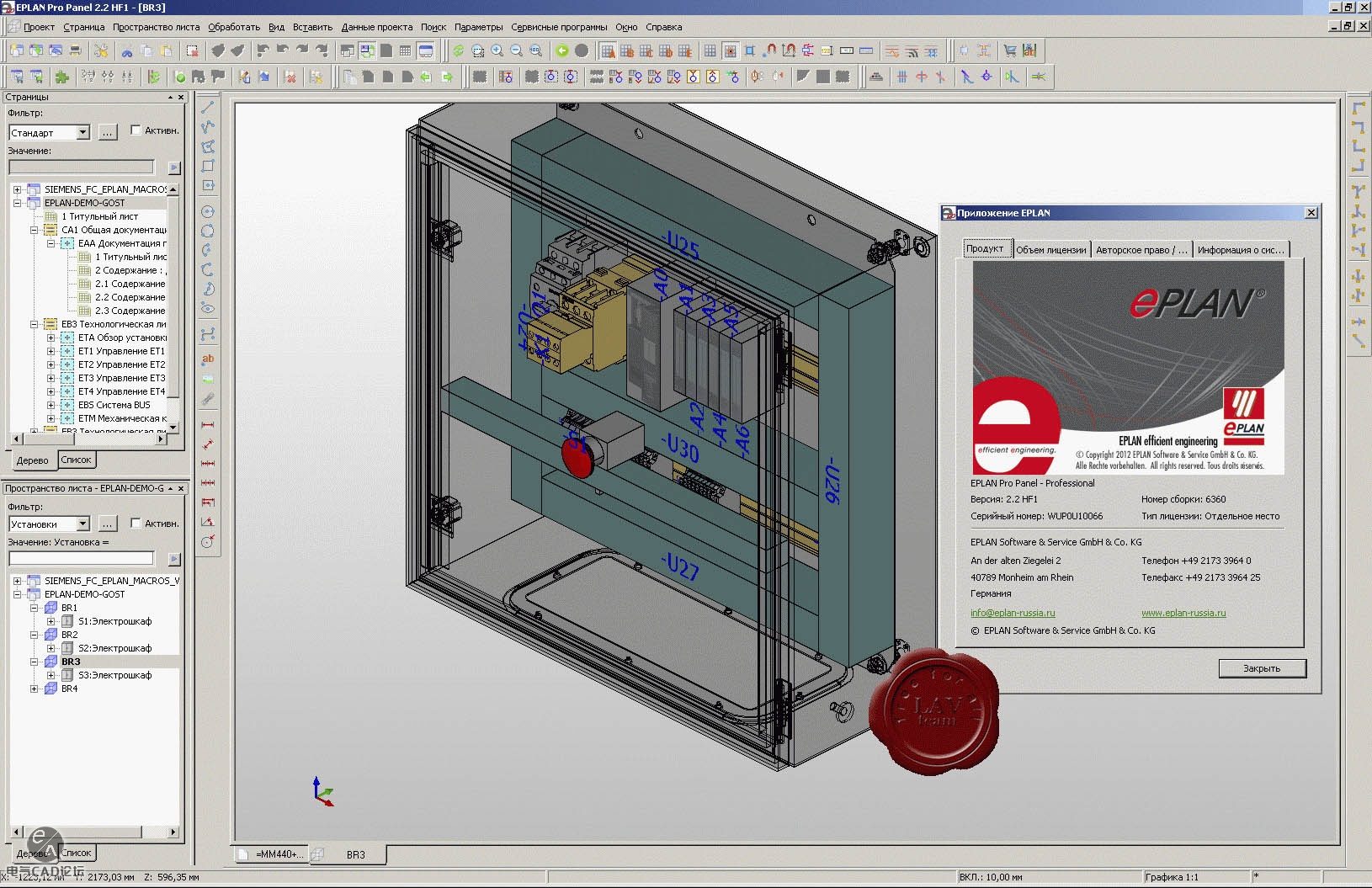
Task: Click the green back arrow toolbar icon
Action: click(561, 51)
